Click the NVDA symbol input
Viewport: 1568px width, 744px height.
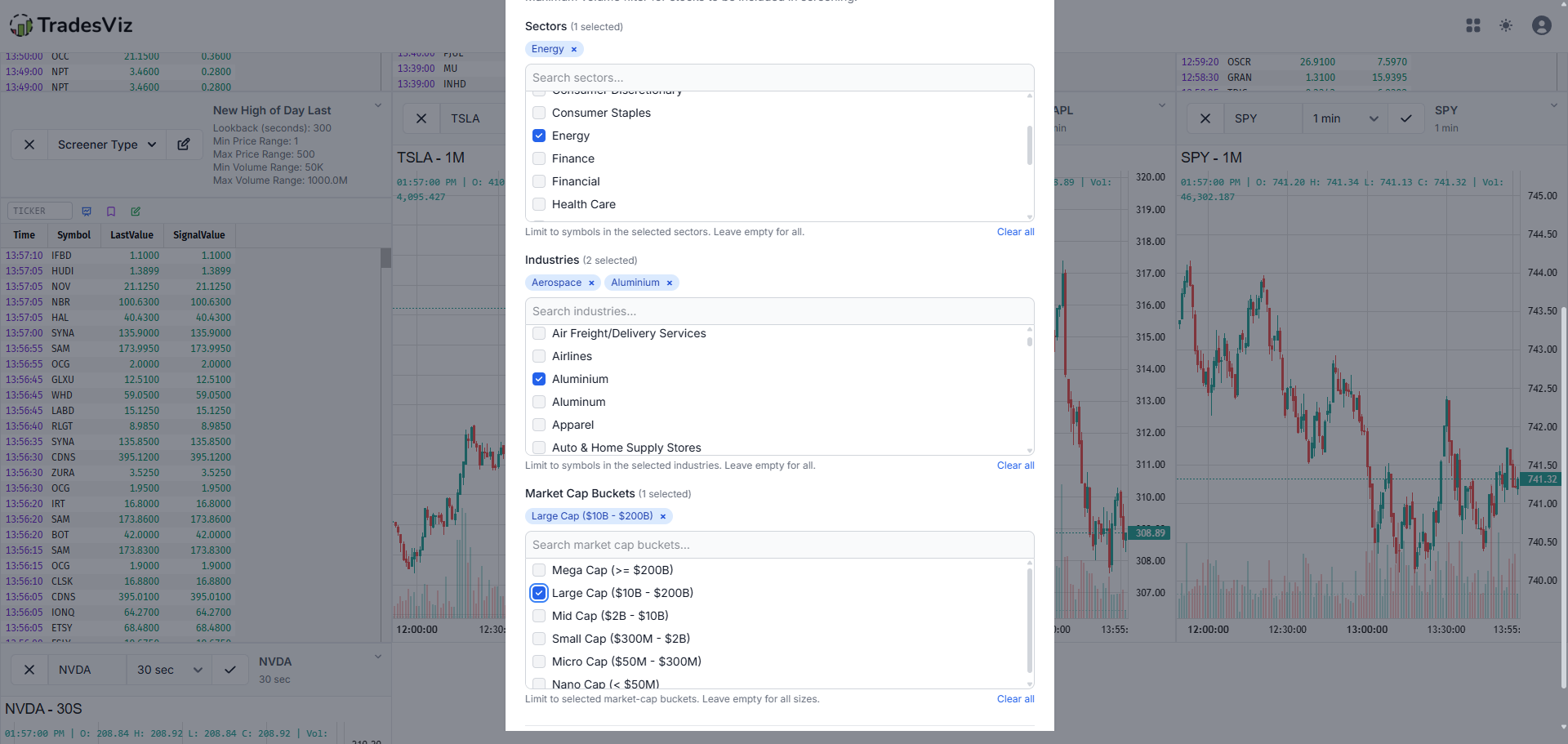coord(87,670)
